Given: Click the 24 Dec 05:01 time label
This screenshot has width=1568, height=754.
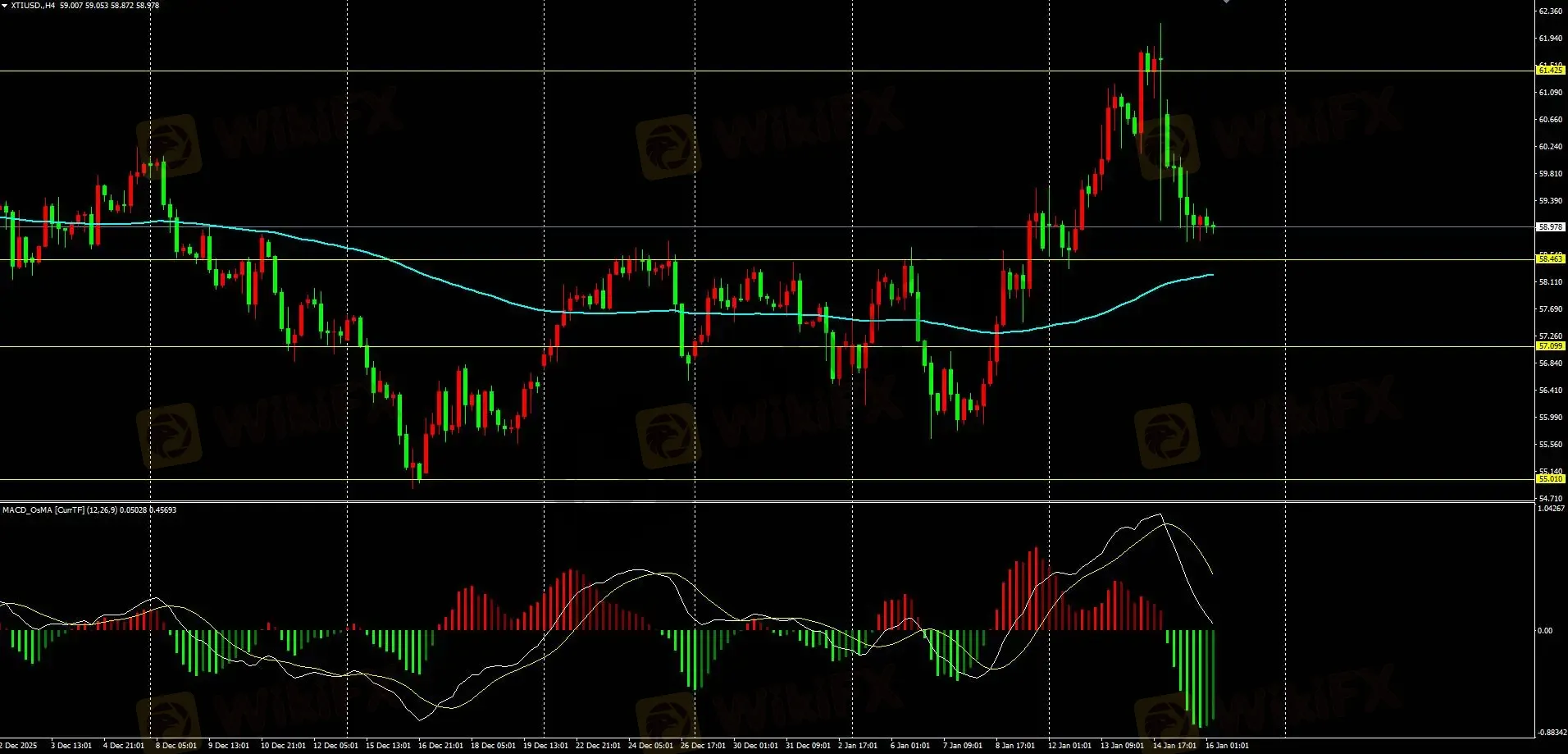Looking at the screenshot, I should 650,746.
